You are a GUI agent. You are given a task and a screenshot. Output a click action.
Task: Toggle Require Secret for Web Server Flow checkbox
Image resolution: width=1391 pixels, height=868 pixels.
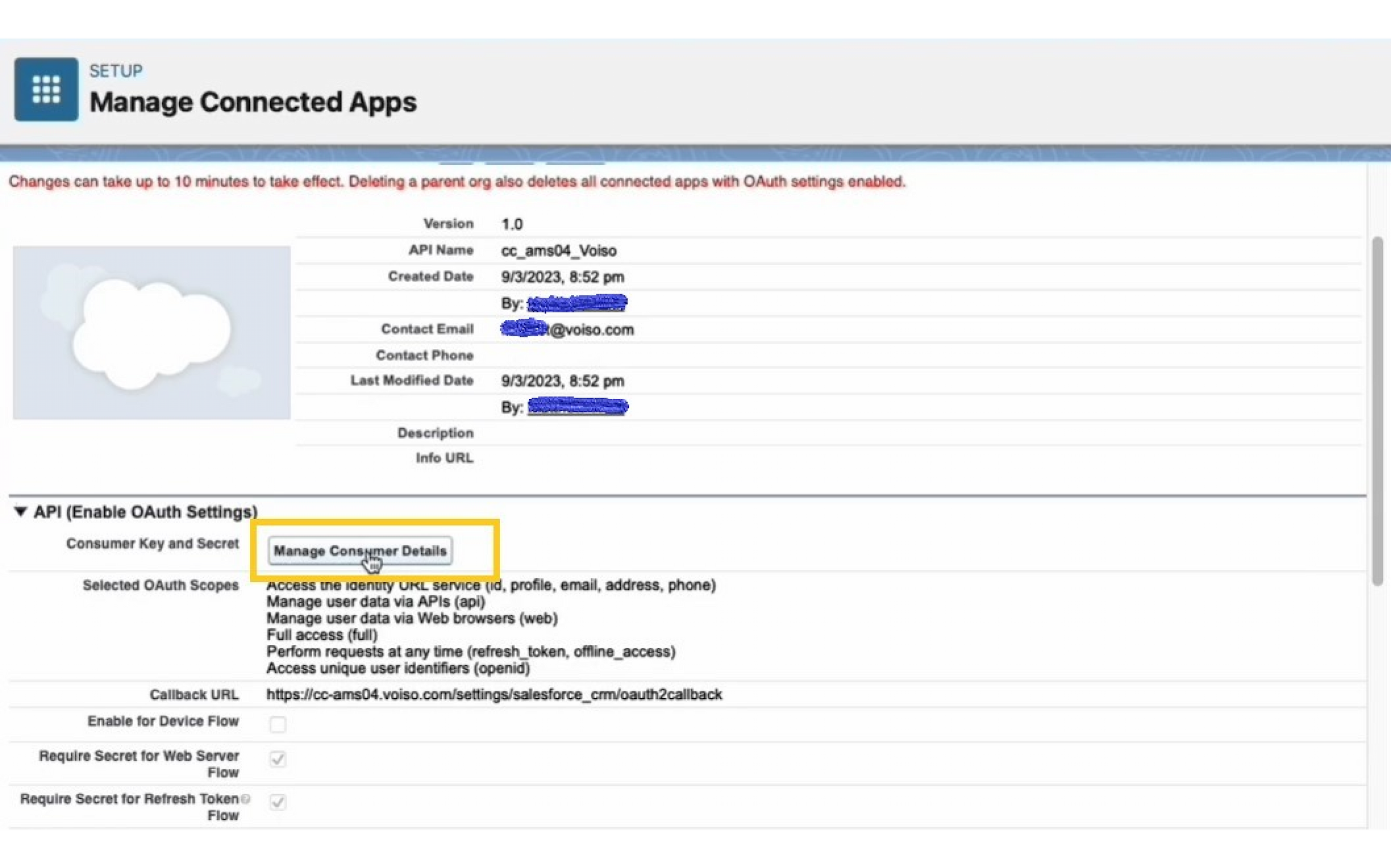coord(278,758)
